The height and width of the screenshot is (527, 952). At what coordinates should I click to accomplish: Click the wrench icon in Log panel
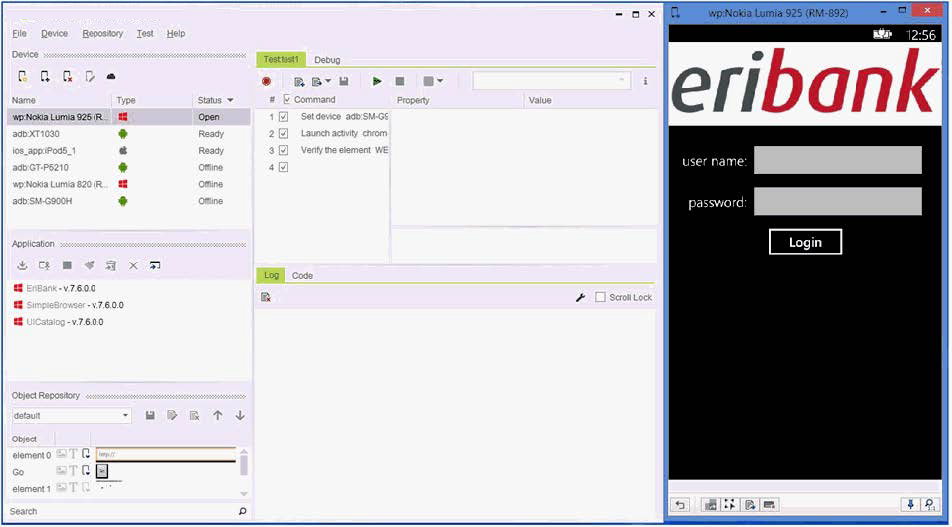[x=580, y=297]
